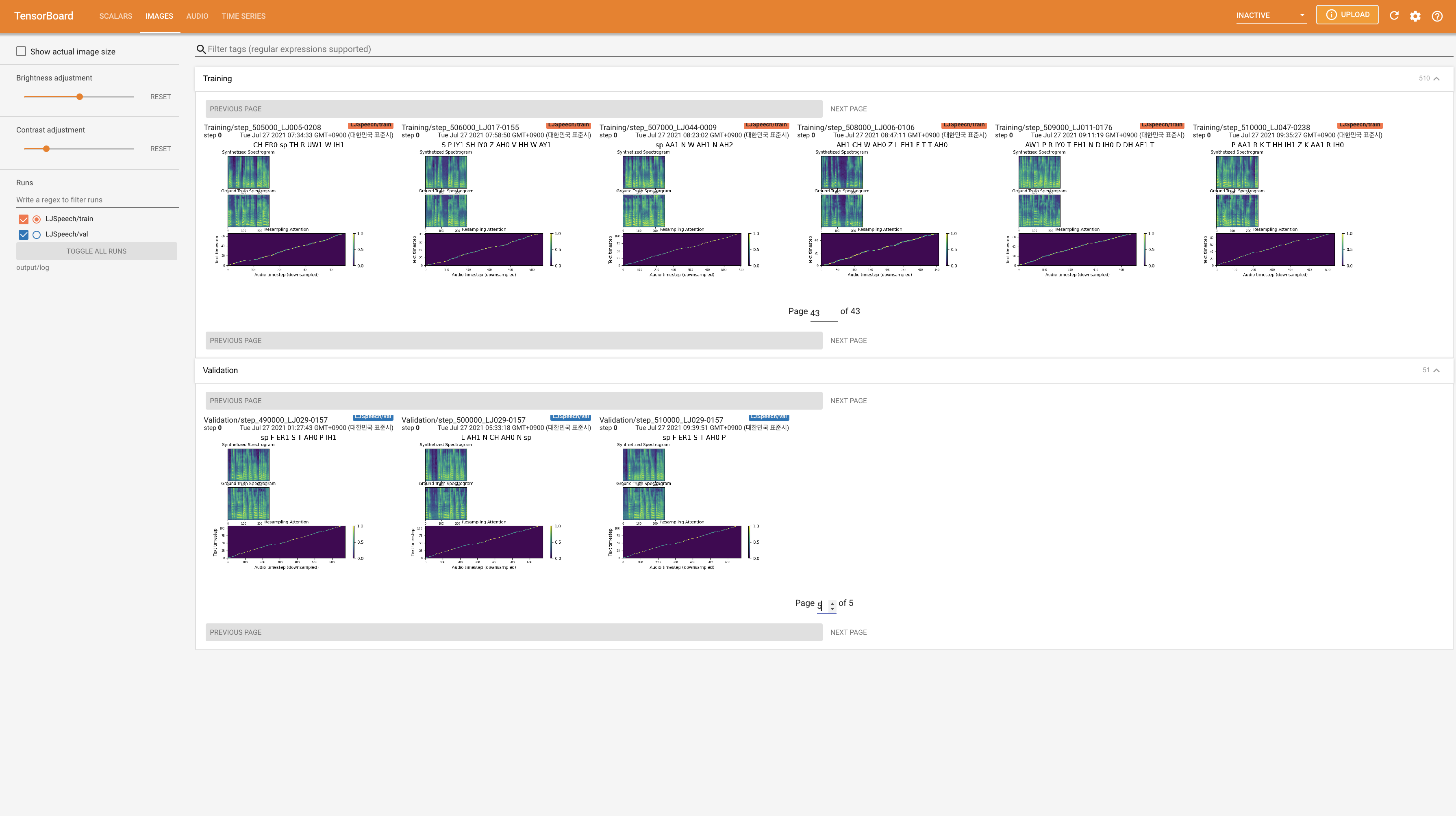This screenshot has width=1456, height=816.
Task: Enable Show actual image size checkbox
Action: tap(22, 52)
